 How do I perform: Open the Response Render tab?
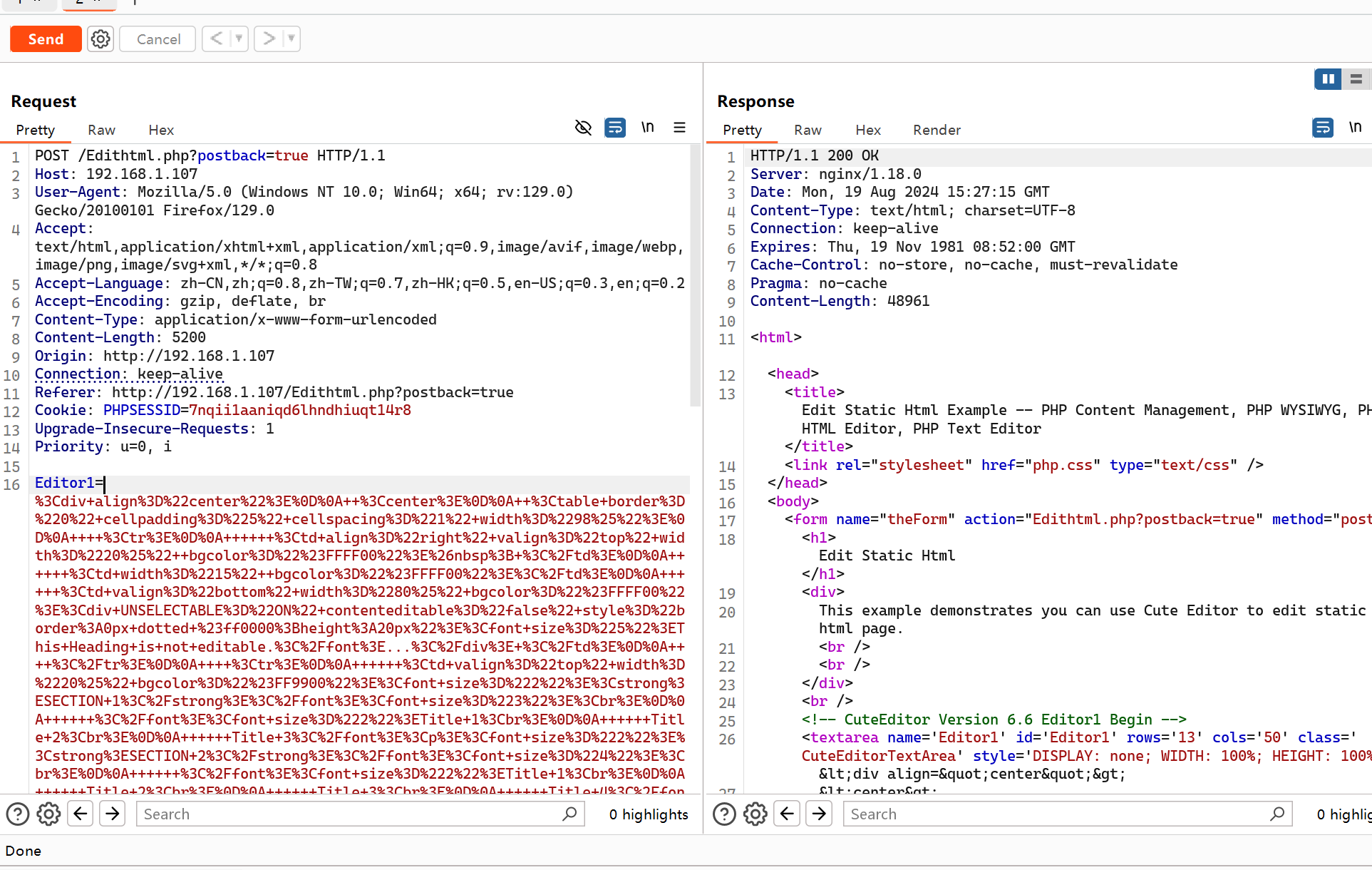[x=937, y=130]
